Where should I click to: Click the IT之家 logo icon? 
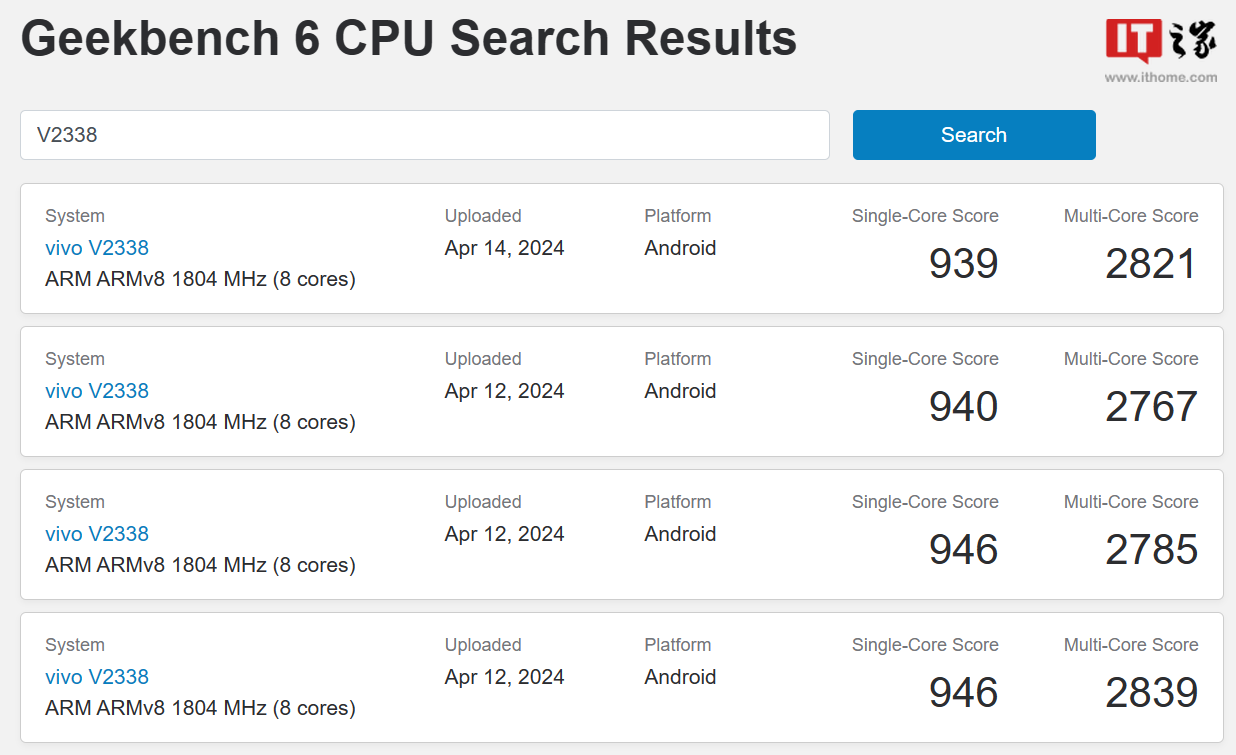click(x=1160, y=42)
